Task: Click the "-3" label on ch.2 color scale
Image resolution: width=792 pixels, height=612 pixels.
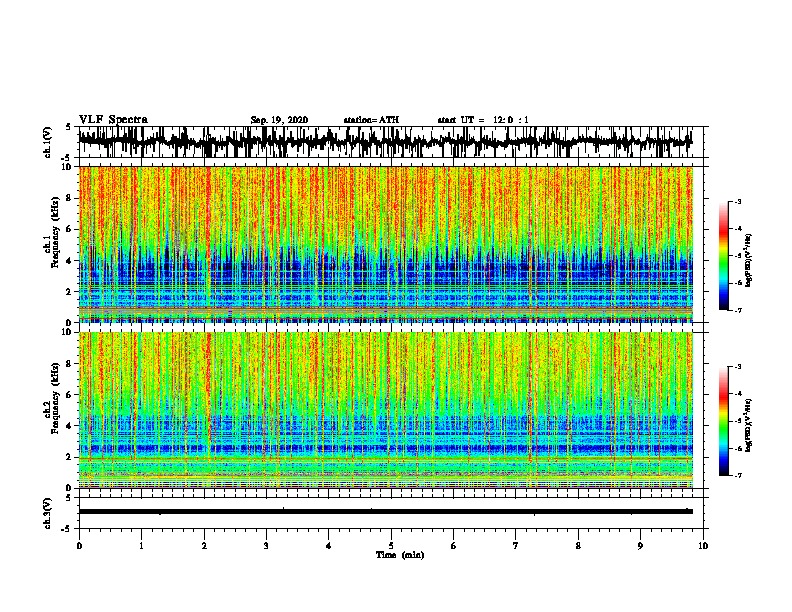Action: coord(738,367)
